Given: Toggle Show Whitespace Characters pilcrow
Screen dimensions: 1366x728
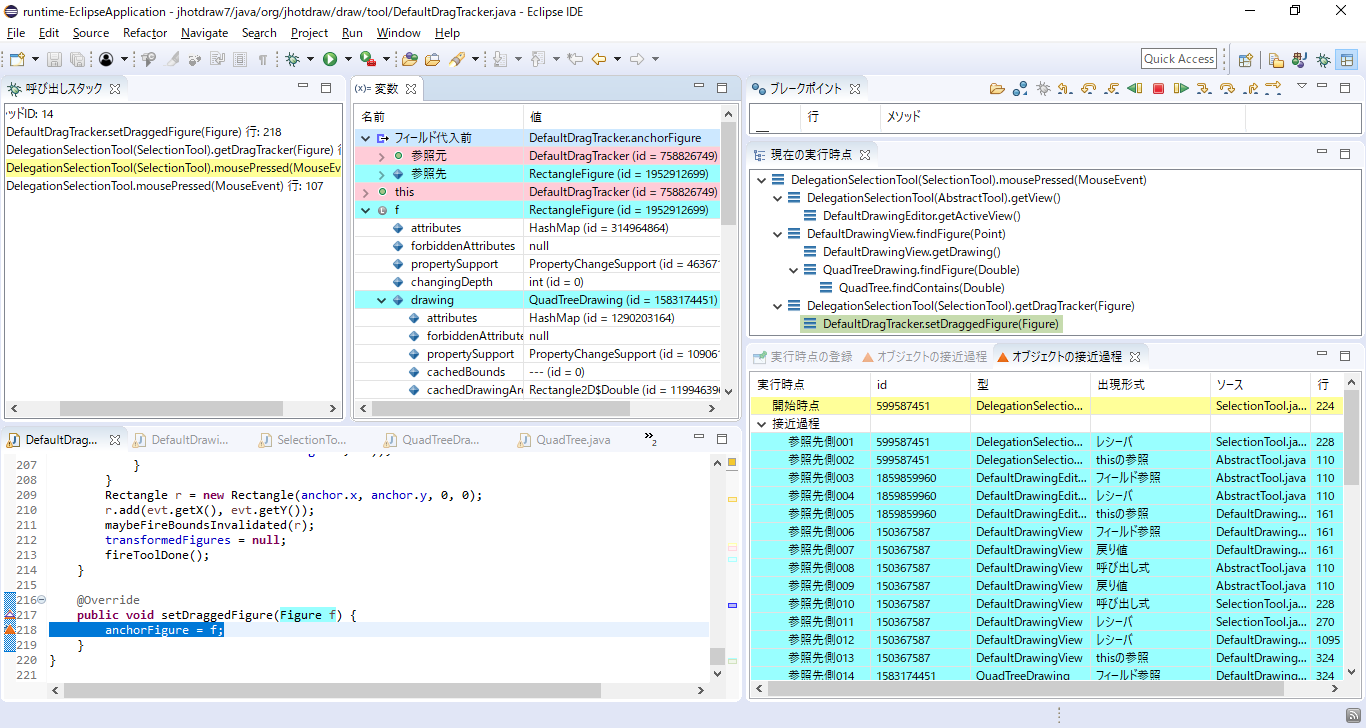Looking at the screenshot, I should click(262, 60).
